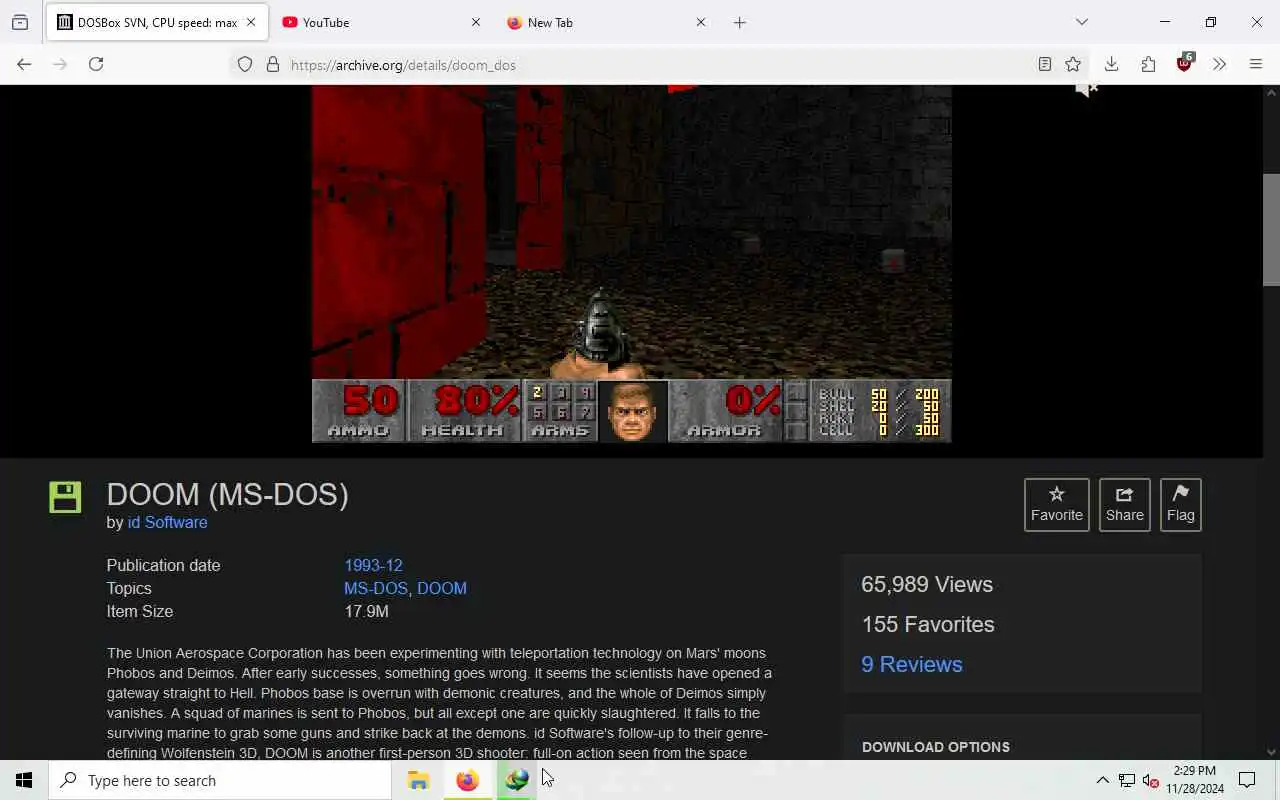1280x800 pixels.
Task: Click the green software floppy icon
Action: pos(65,497)
